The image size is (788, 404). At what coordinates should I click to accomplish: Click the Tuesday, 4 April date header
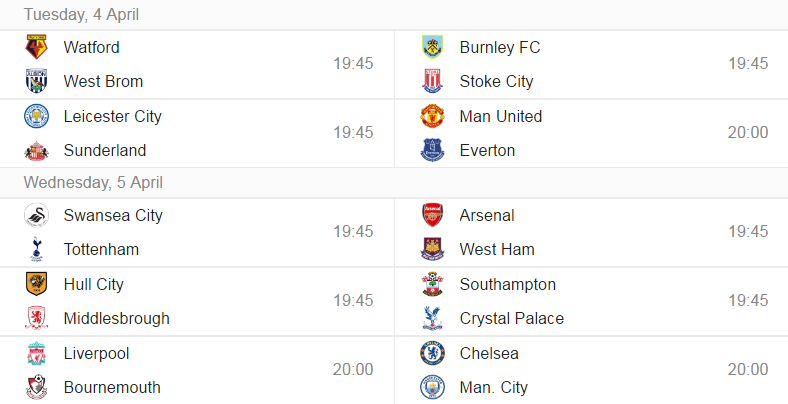pos(82,14)
